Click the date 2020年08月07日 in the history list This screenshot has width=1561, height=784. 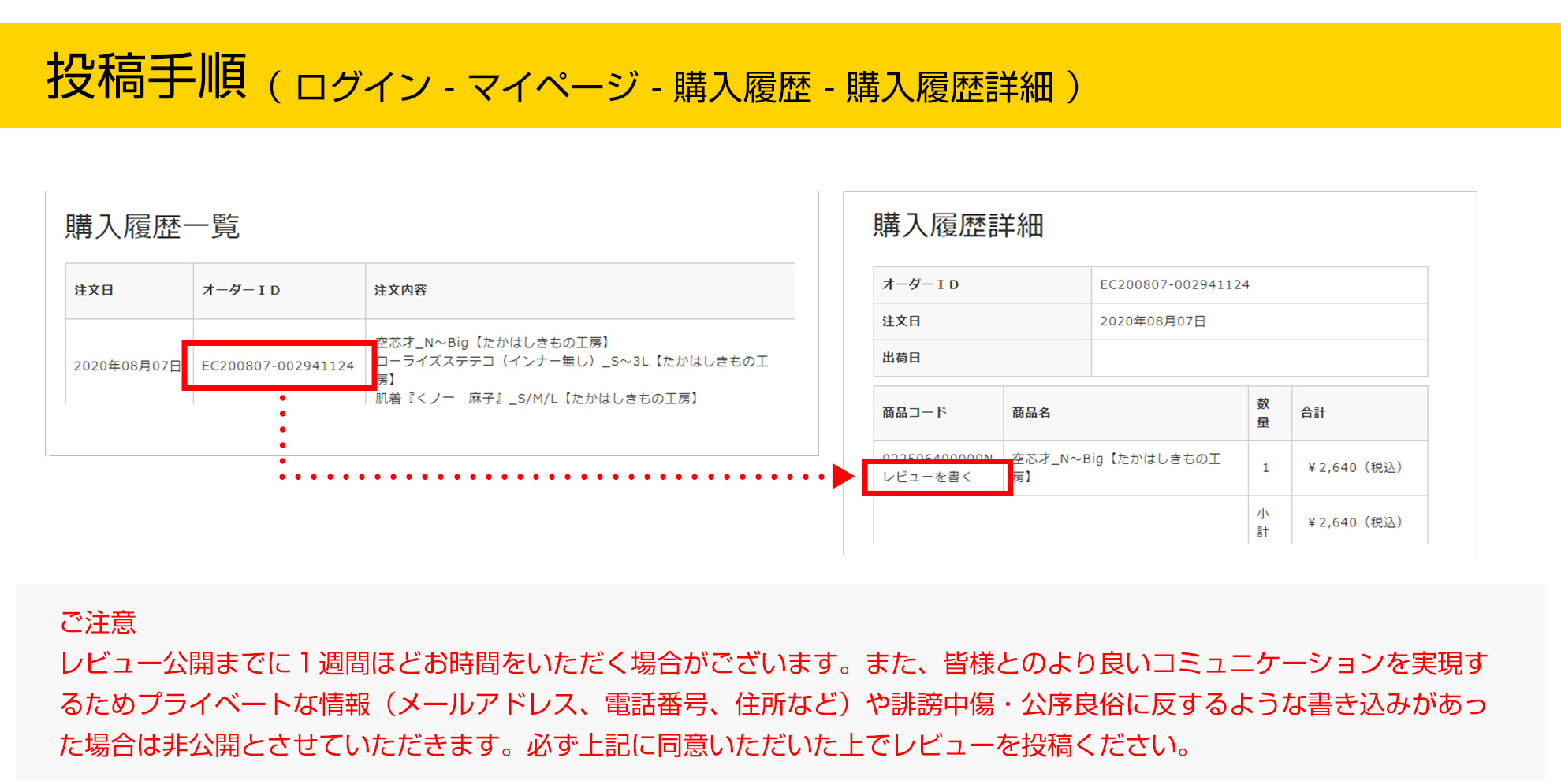tap(127, 366)
